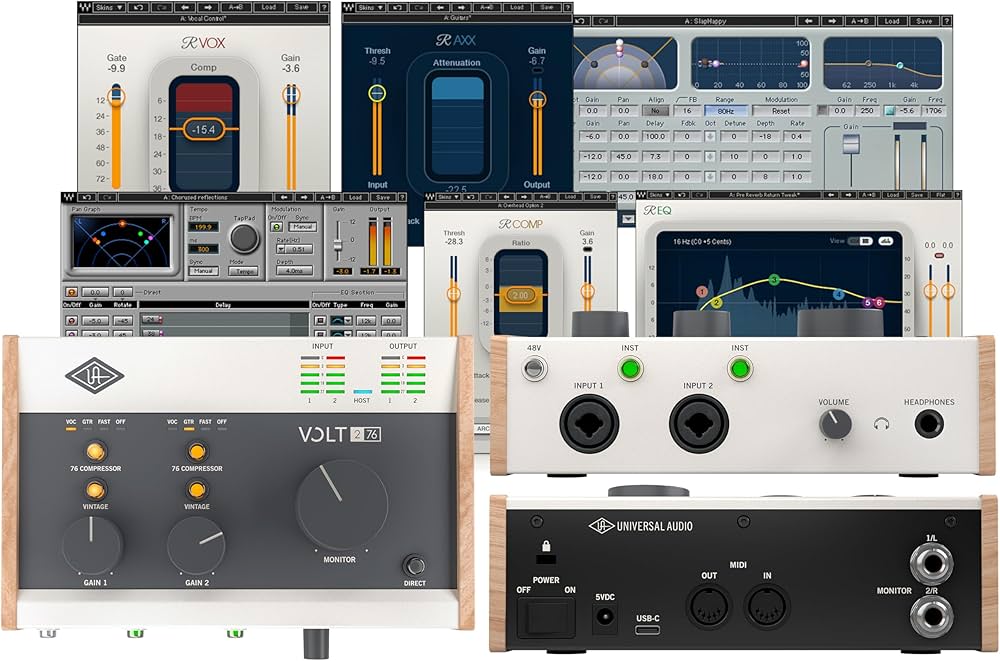Click the Waves logo on the RVox plugin
The height and width of the screenshot is (661, 1000).
click(x=85, y=5)
